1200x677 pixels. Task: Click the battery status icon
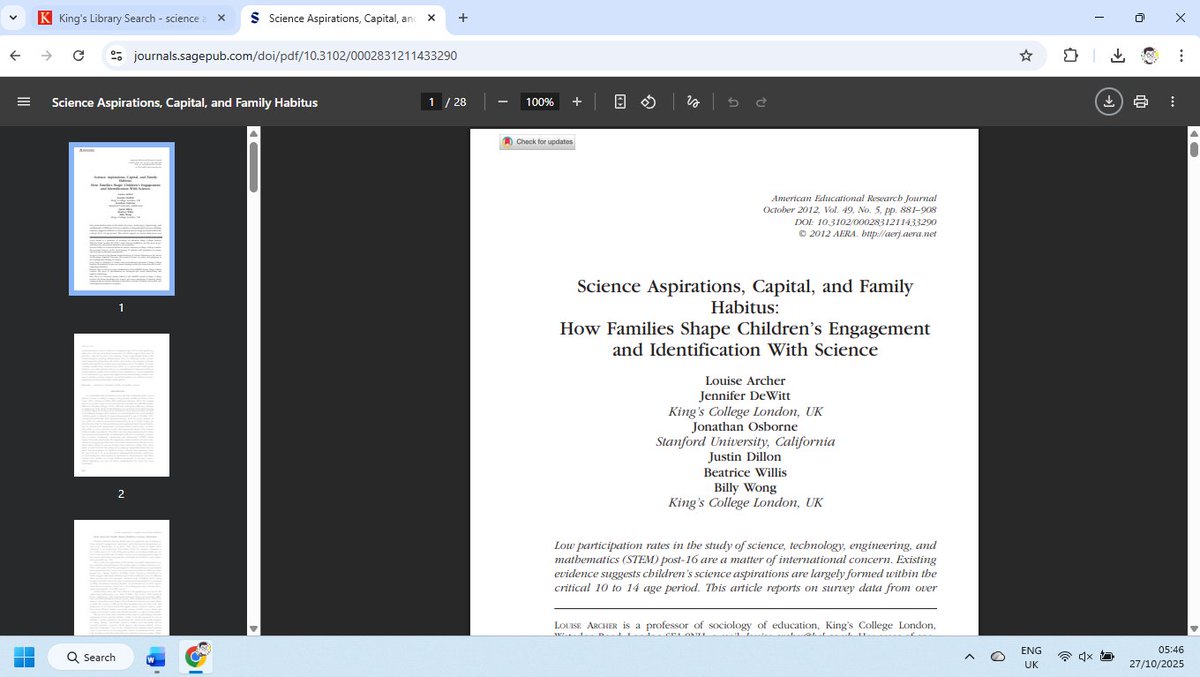click(1107, 657)
